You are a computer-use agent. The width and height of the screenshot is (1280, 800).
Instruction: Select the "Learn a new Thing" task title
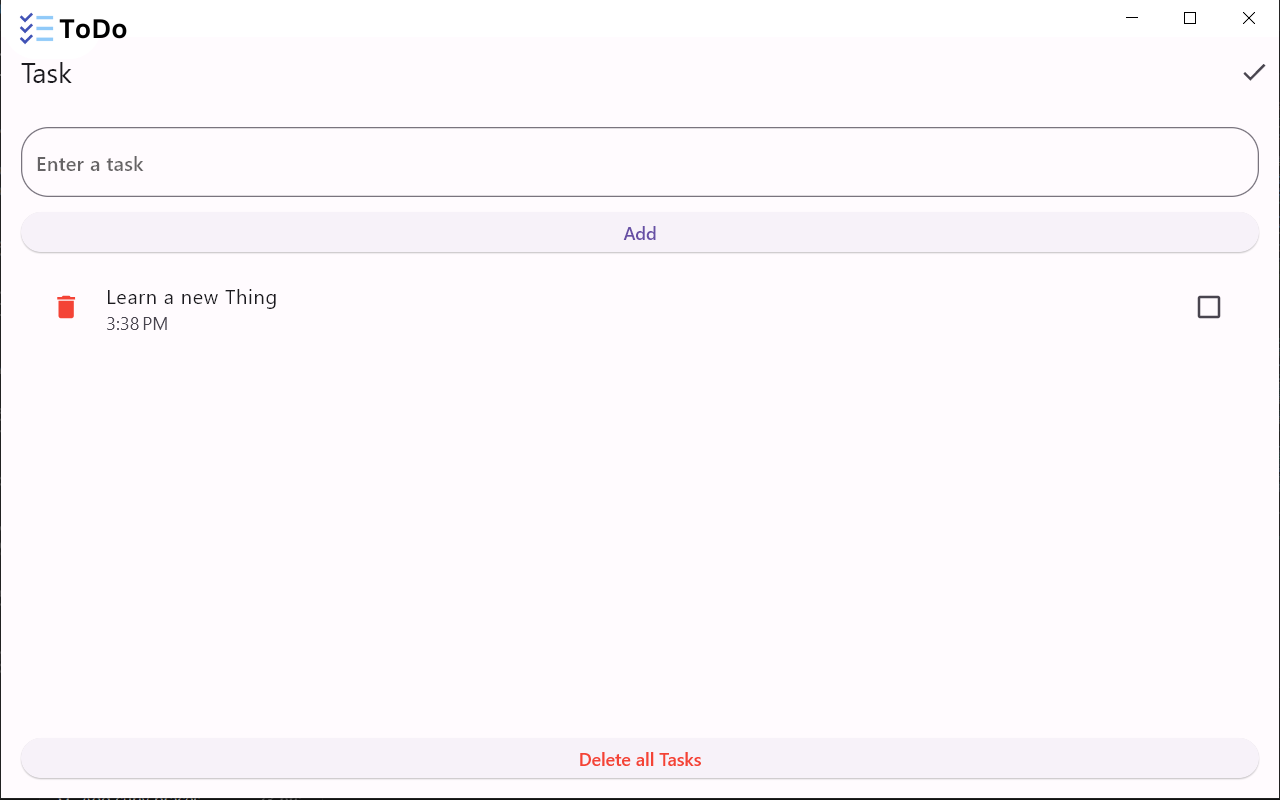[192, 297]
